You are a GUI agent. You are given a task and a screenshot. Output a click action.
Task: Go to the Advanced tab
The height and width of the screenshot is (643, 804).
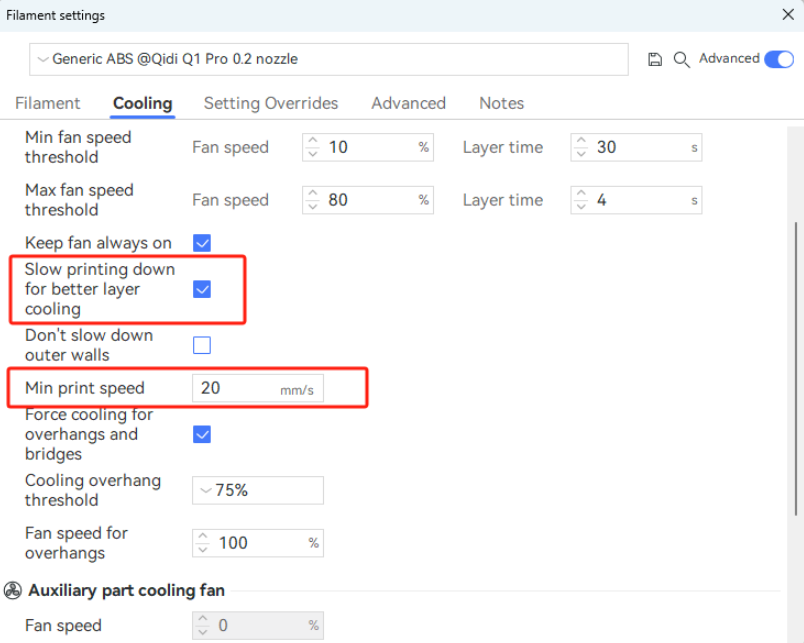click(408, 103)
